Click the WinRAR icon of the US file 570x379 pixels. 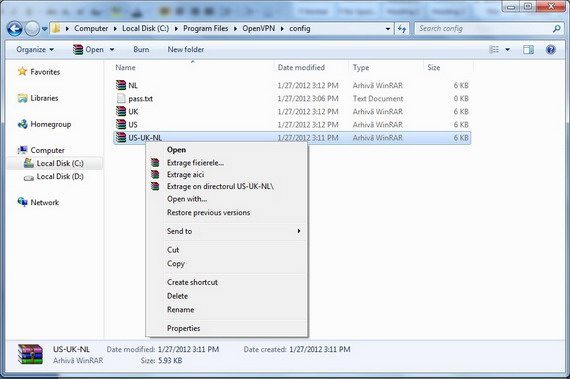[121, 125]
